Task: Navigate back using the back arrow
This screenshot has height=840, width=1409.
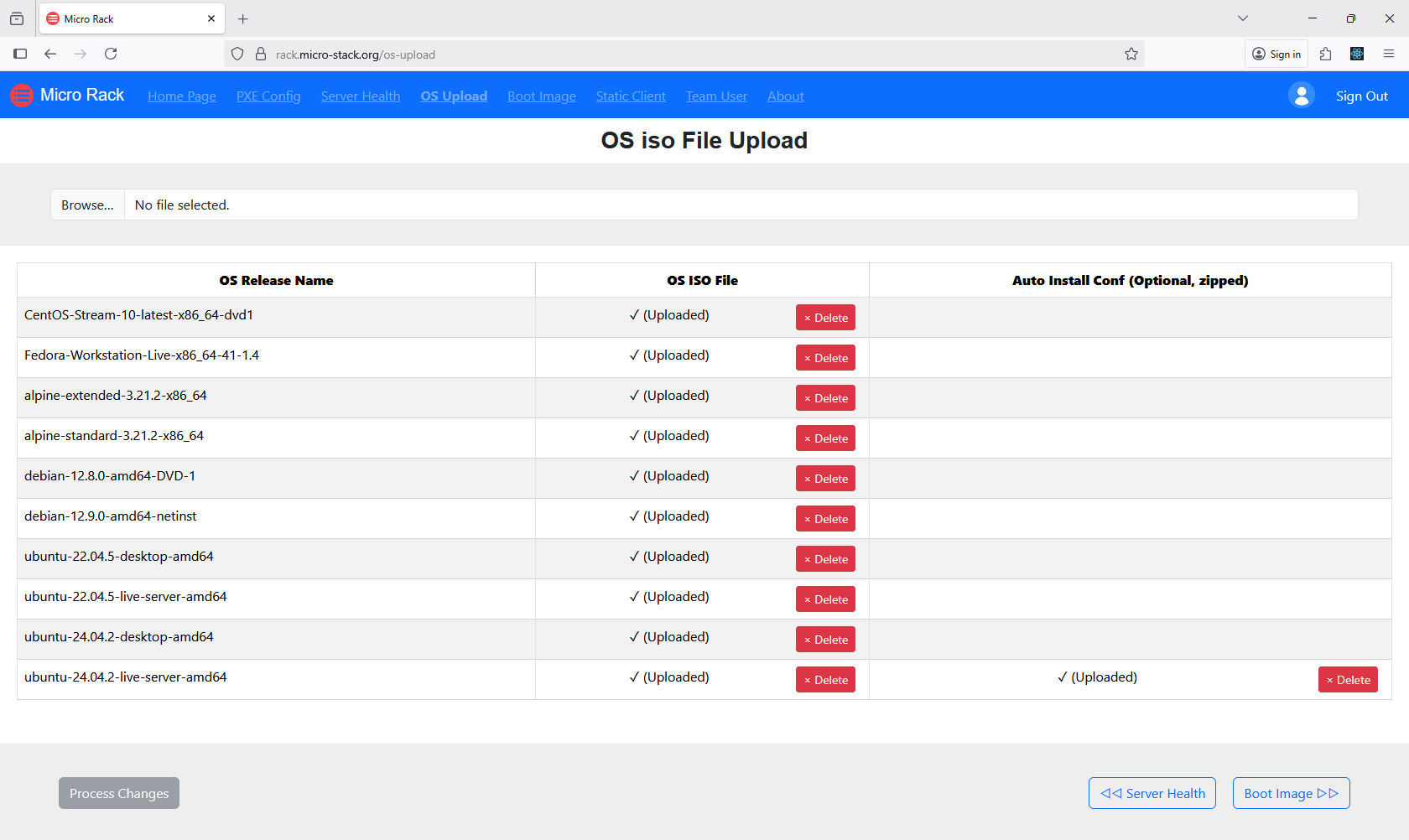Action: click(x=50, y=54)
